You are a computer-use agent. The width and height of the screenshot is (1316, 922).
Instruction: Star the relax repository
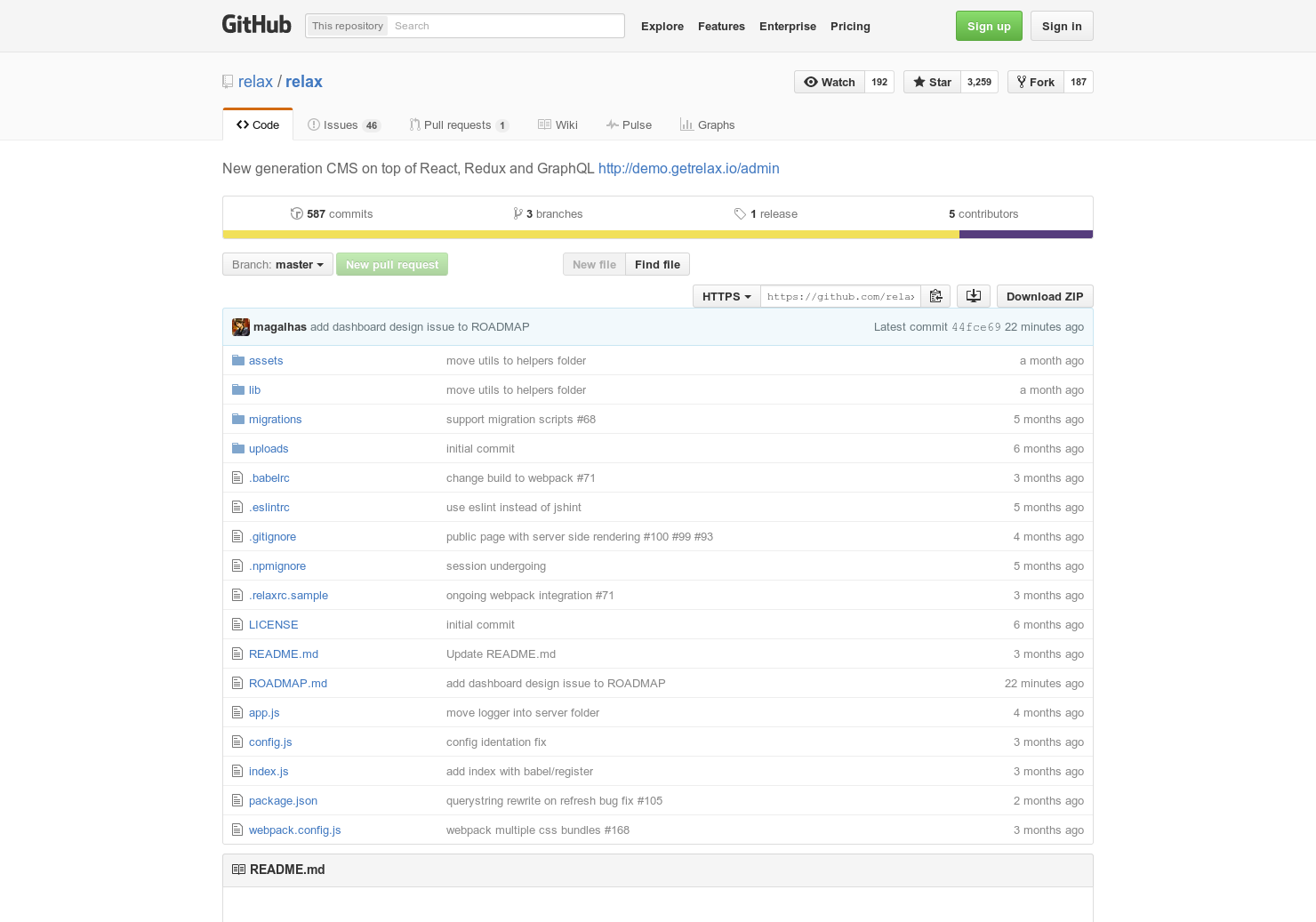(932, 82)
